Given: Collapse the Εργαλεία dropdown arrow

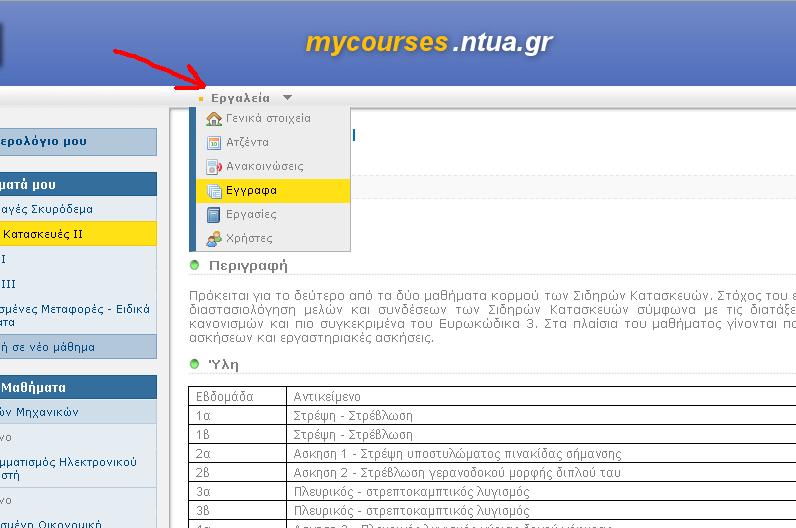Looking at the screenshot, I should 288,98.
